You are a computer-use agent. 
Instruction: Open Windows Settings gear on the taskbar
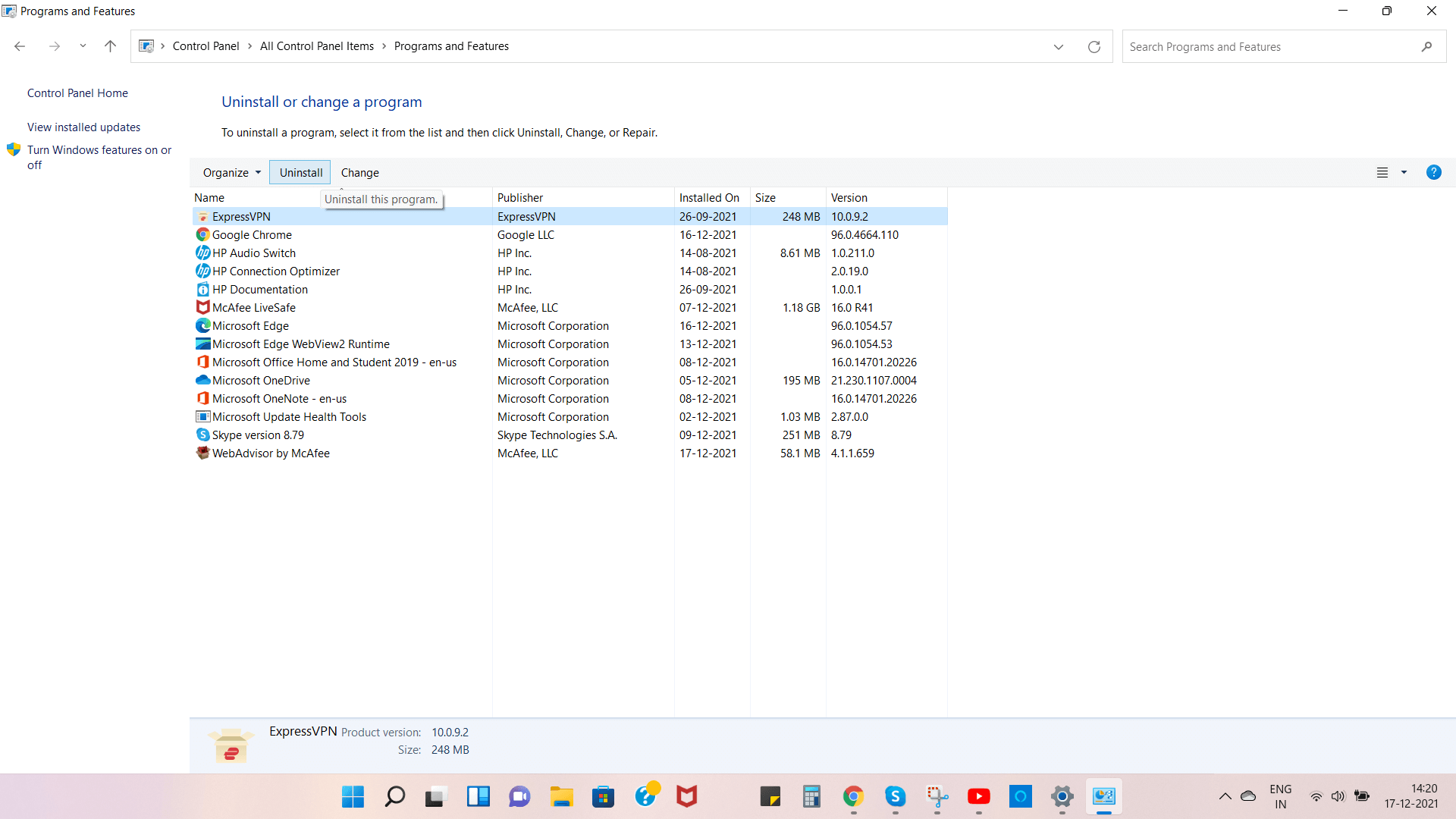pyautogui.click(x=1062, y=796)
